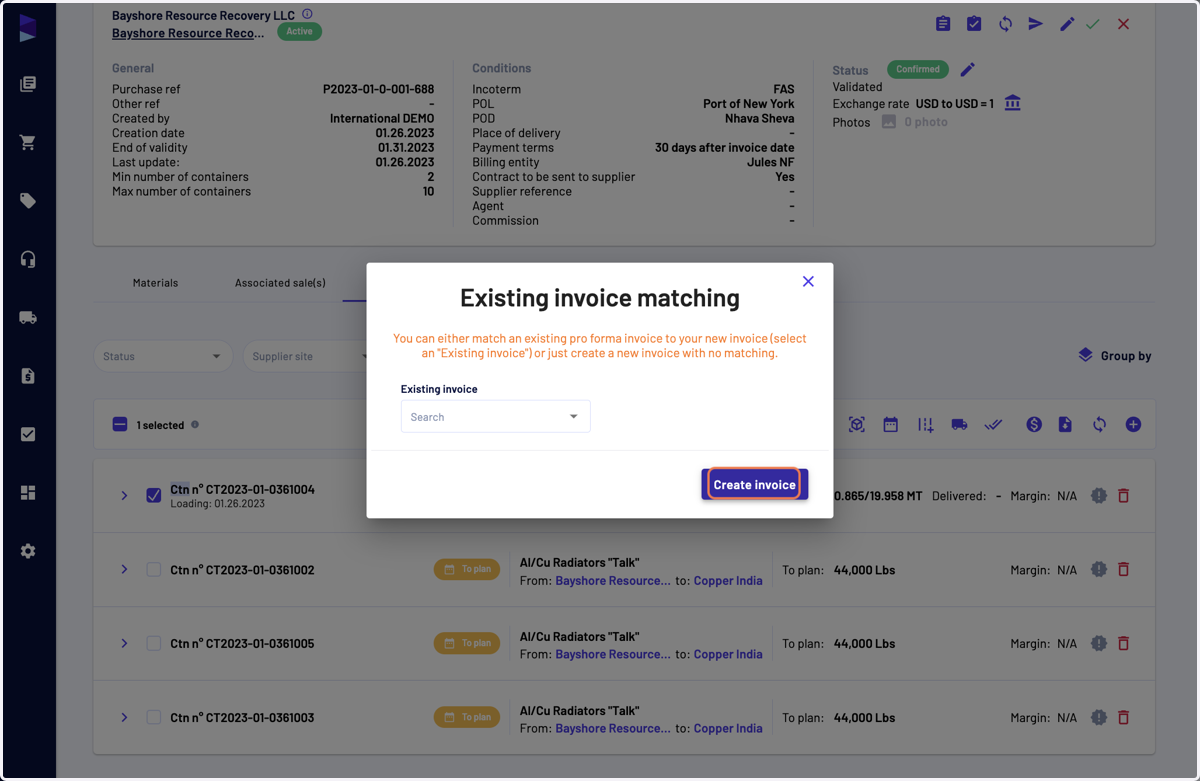Viewport: 1200px width, 781px height.
Task: Open Bayshore Resource Reco... supplier link in header
Action: click(x=188, y=33)
